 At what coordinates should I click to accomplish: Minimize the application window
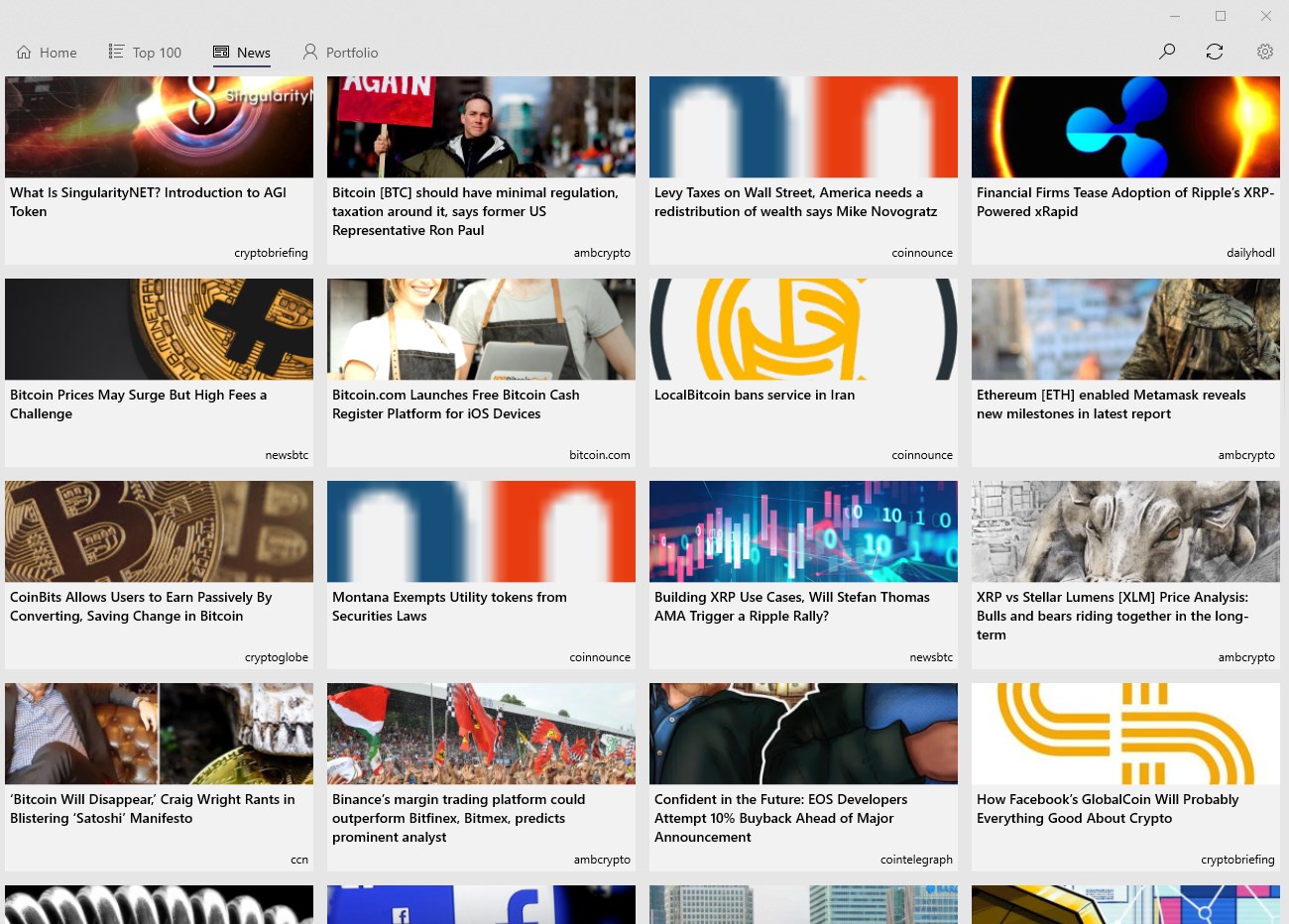coord(1175,16)
